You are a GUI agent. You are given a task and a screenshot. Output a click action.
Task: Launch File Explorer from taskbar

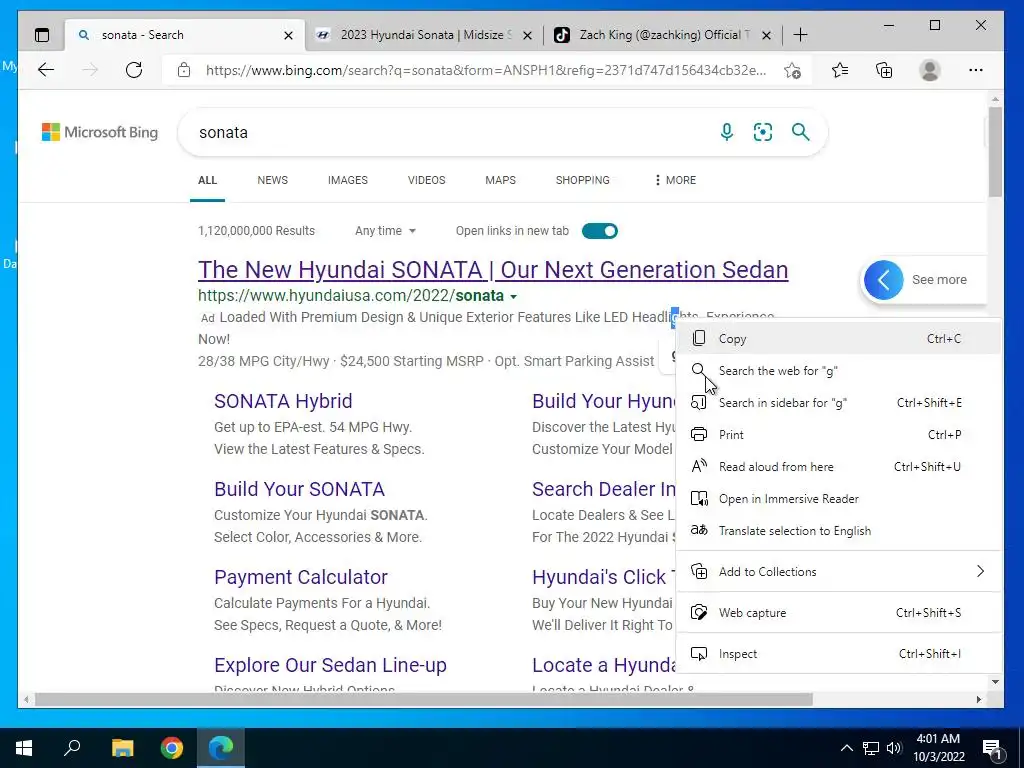pyautogui.click(x=122, y=748)
